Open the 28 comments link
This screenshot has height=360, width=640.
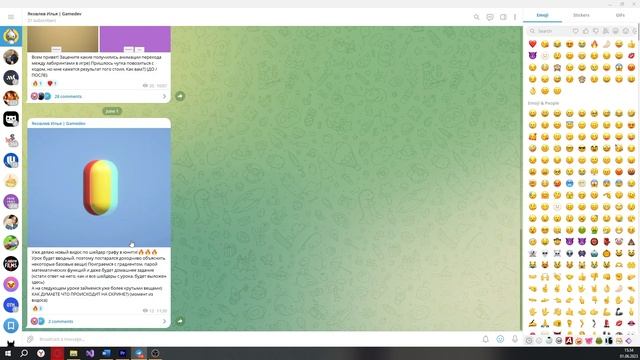coord(68,96)
